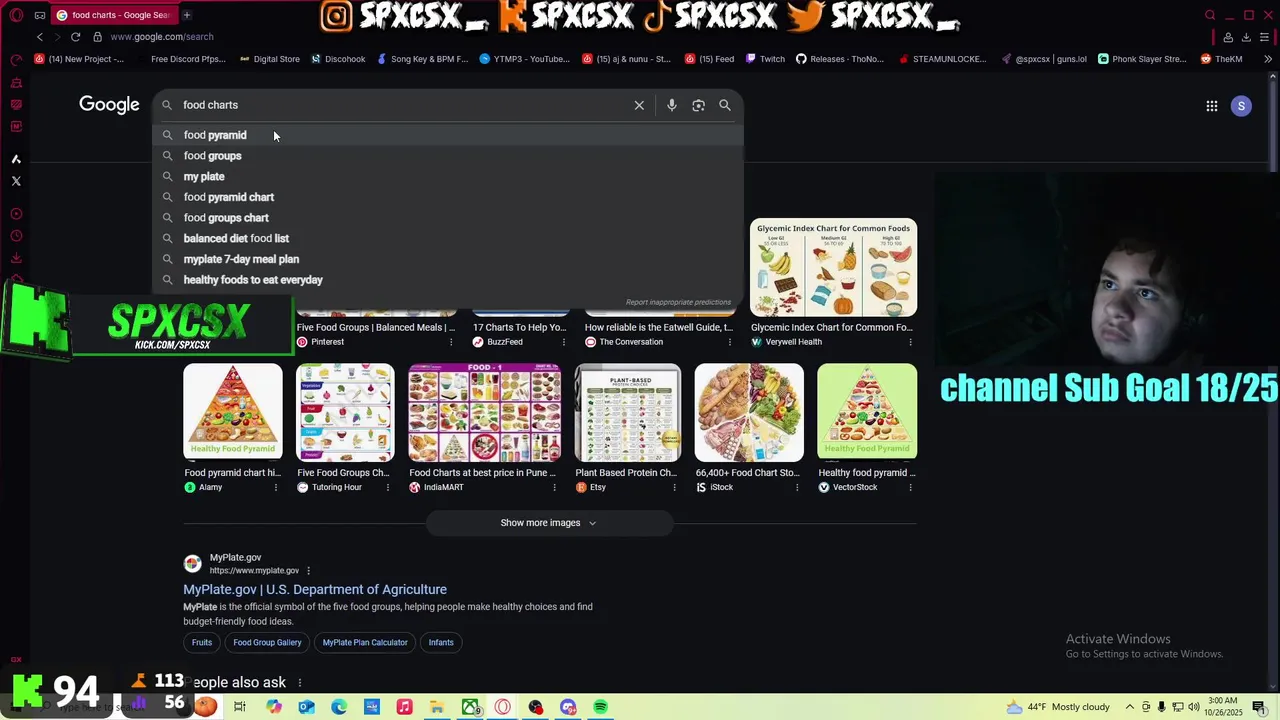1280x720 pixels.
Task: Open the IndiaMART food charts image
Action: coord(485,412)
